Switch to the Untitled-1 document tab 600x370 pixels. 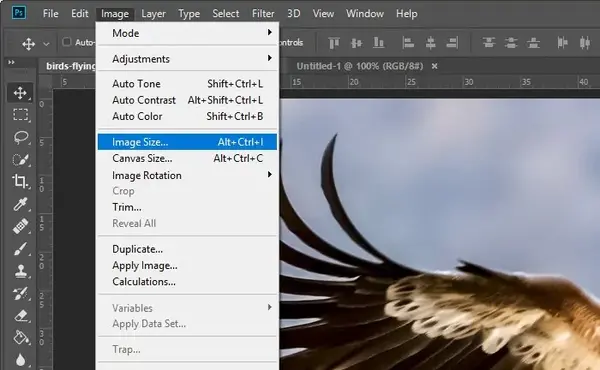(x=360, y=66)
